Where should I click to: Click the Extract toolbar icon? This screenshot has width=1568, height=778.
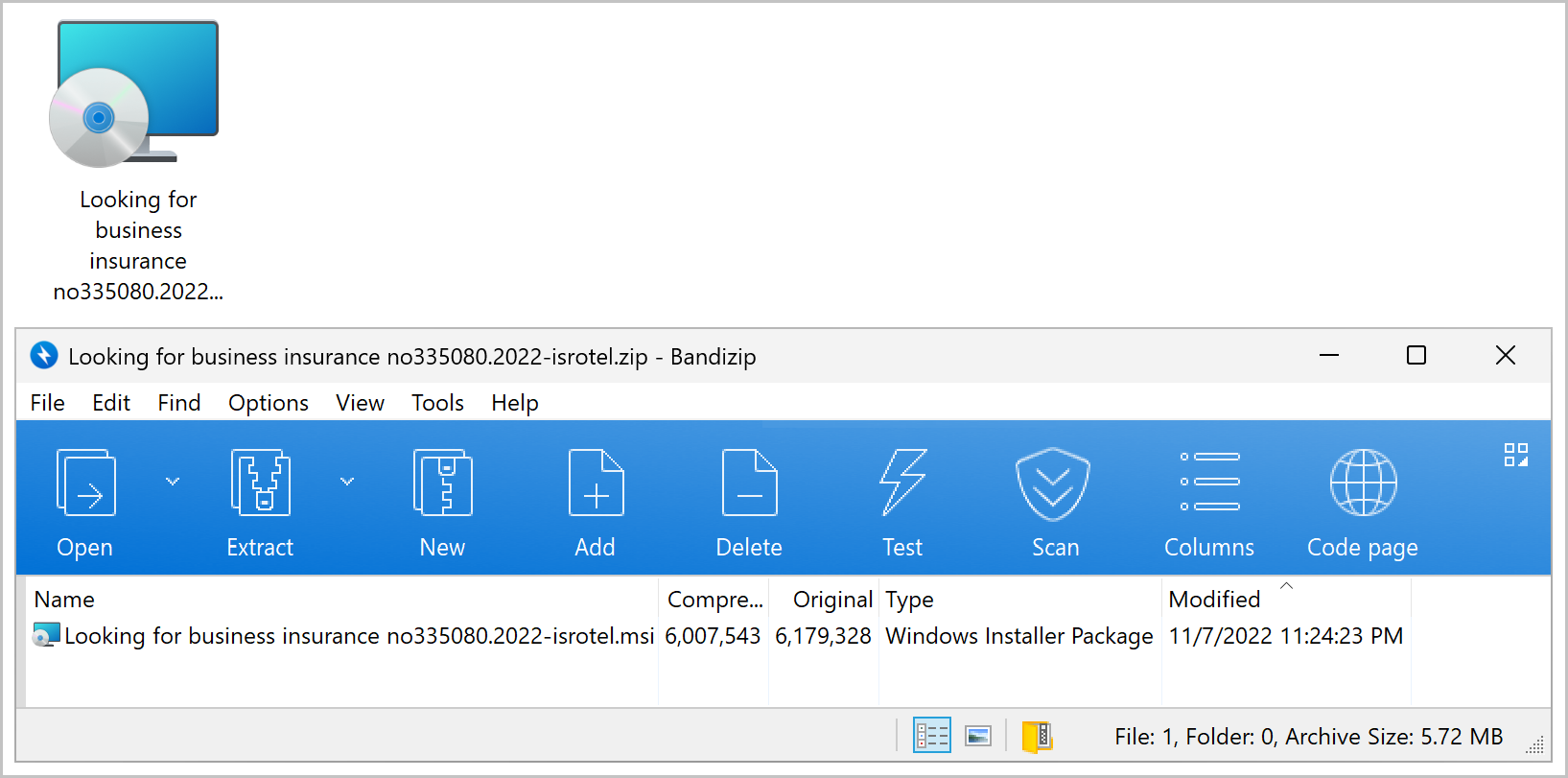point(260,484)
